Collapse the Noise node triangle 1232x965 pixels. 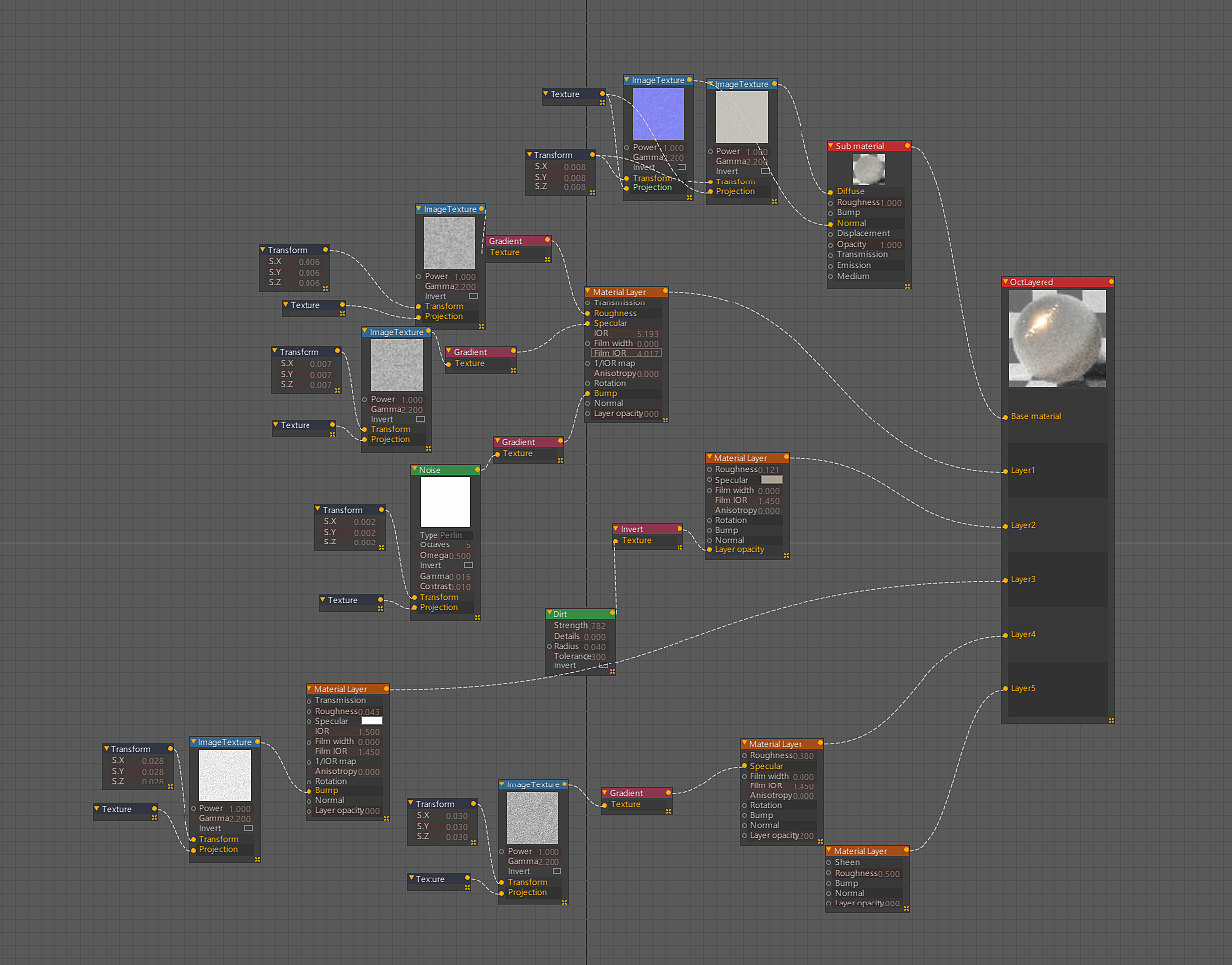point(415,470)
